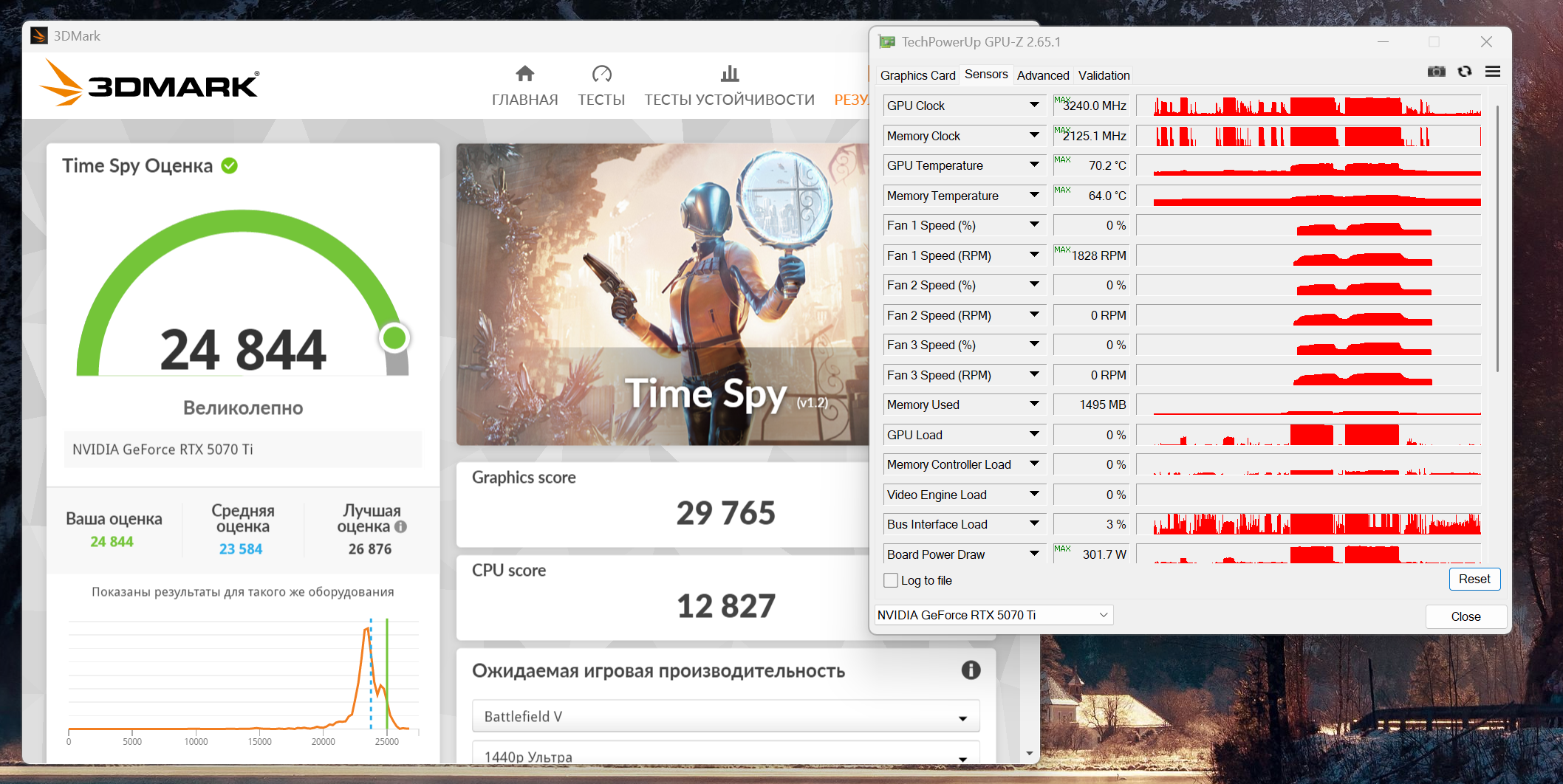Click the Time Spy benchmark thumbnail image
Screen dimensions: 1563x784
(x=663, y=295)
